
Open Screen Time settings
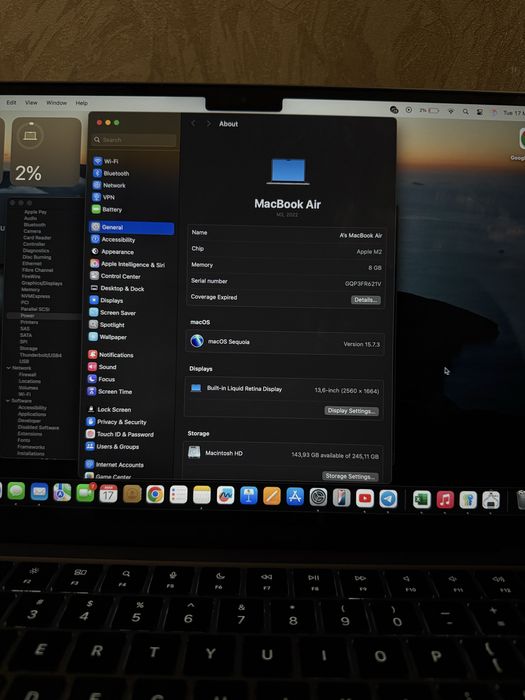point(110,392)
